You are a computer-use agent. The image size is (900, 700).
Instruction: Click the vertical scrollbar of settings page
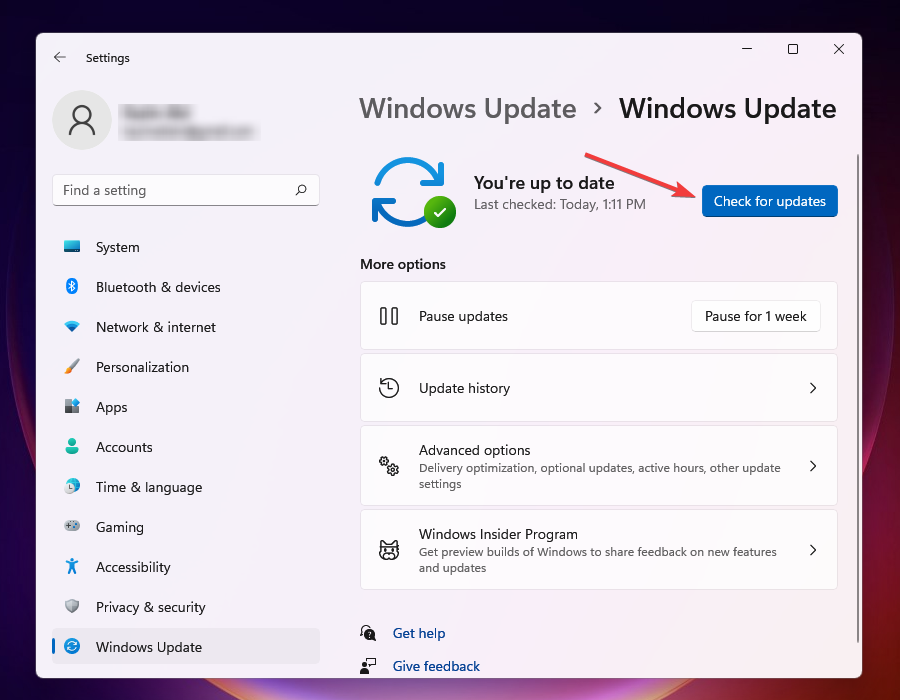click(858, 398)
